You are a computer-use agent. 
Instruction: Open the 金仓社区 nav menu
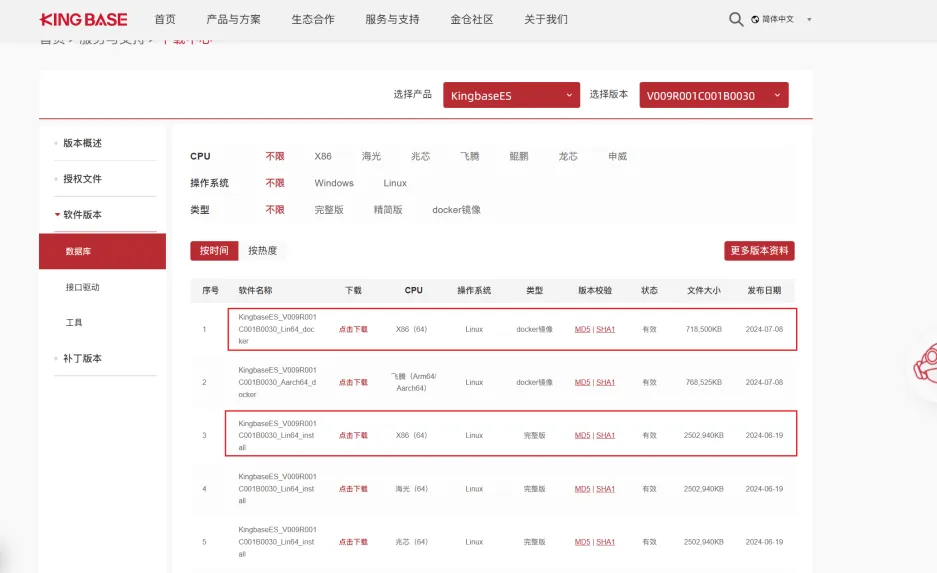point(471,20)
